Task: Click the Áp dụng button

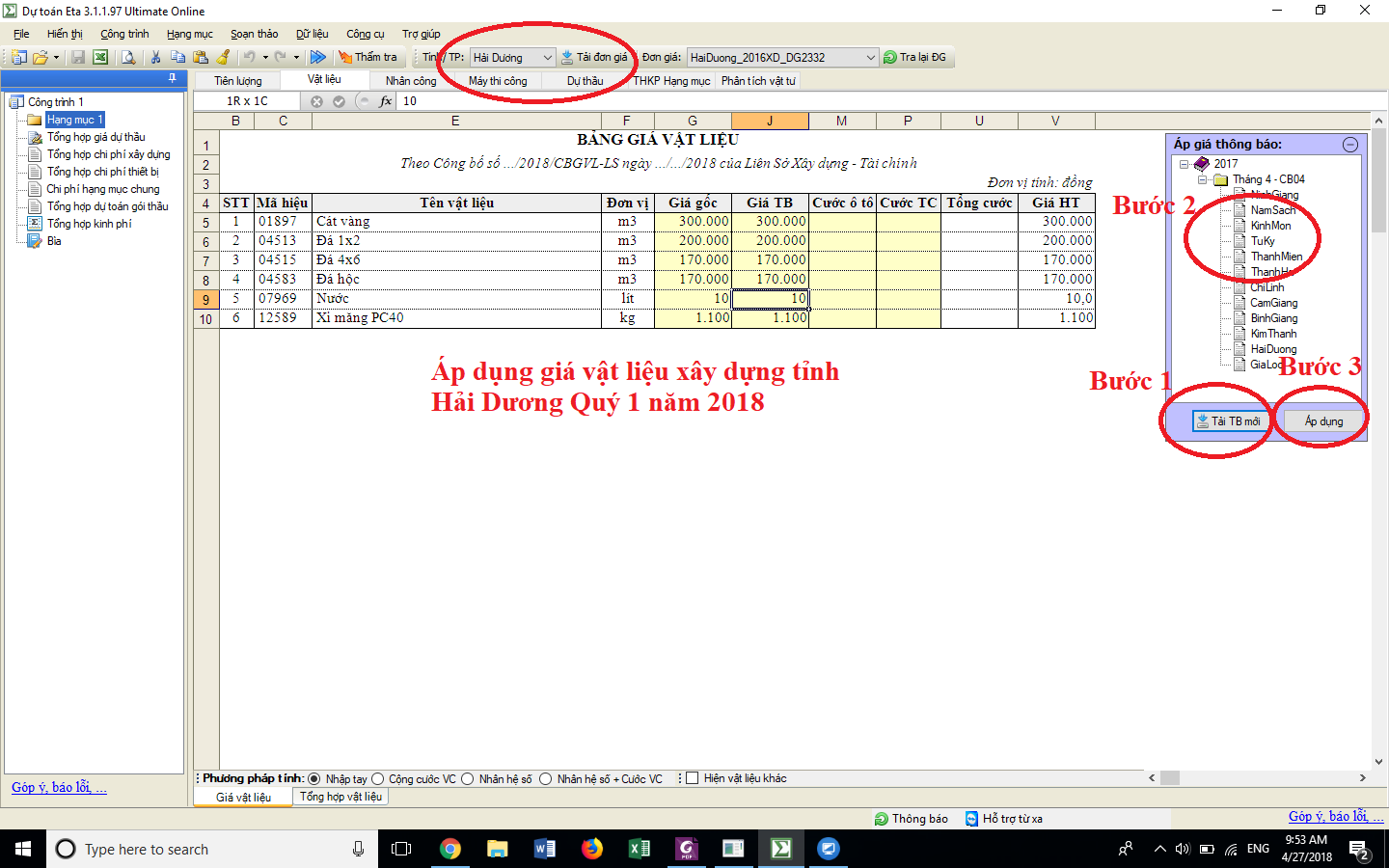Action: tap(1323, 421)
